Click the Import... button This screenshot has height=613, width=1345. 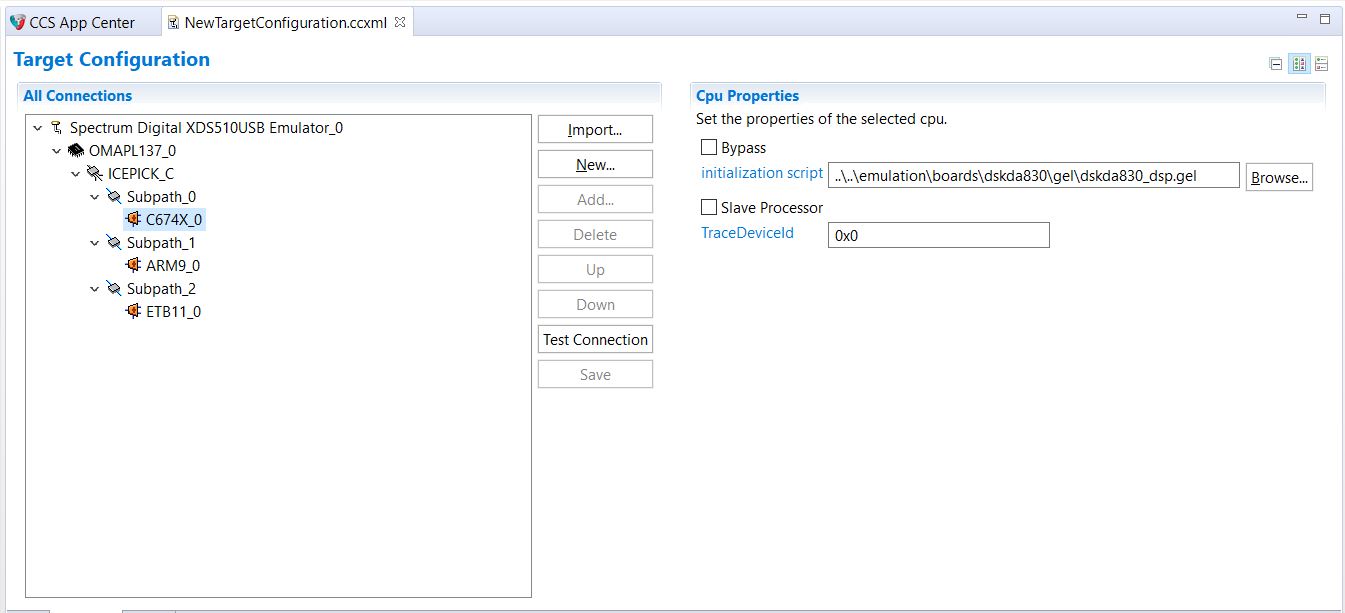tap(595, 129)
